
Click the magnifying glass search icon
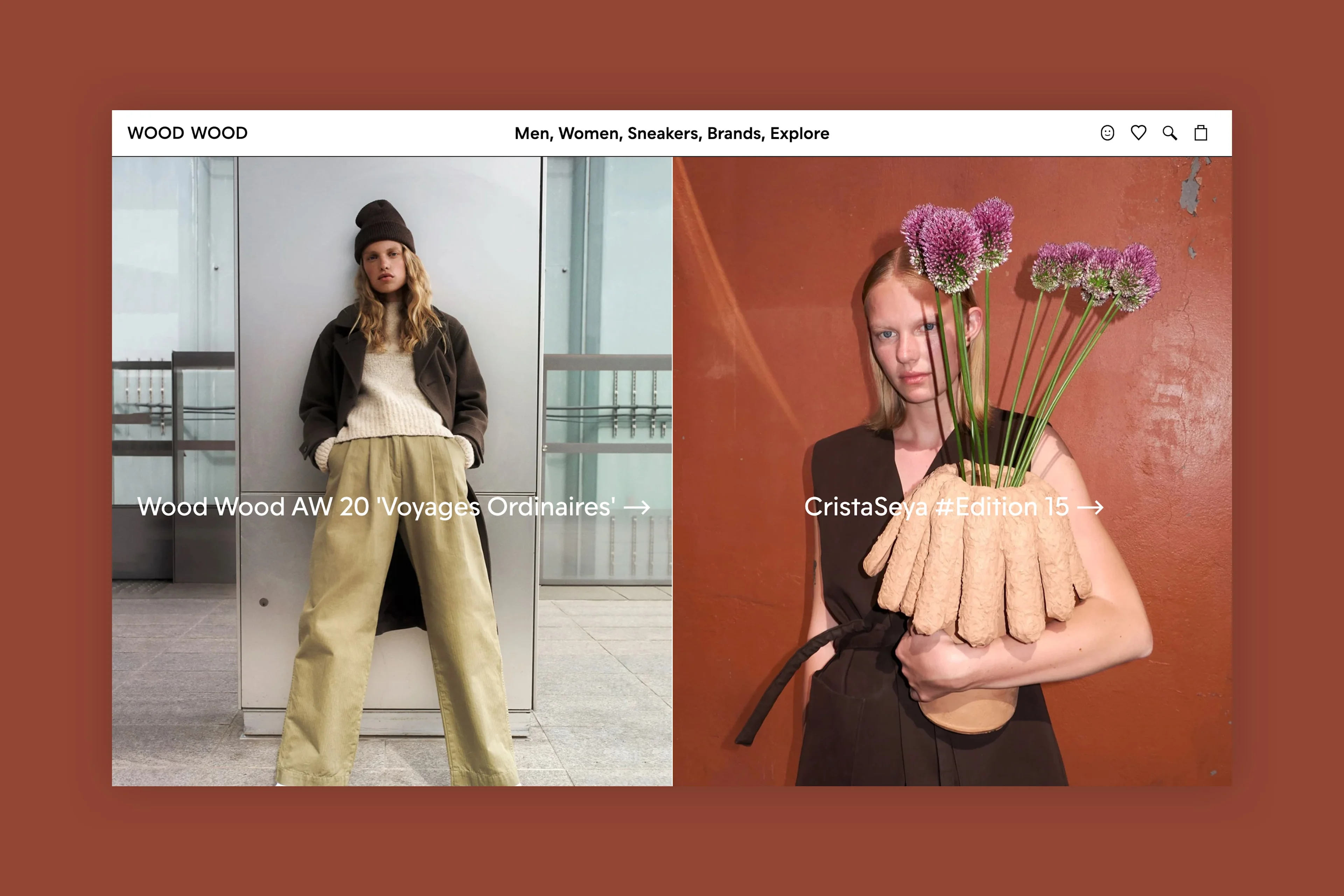coord(1169,133)
